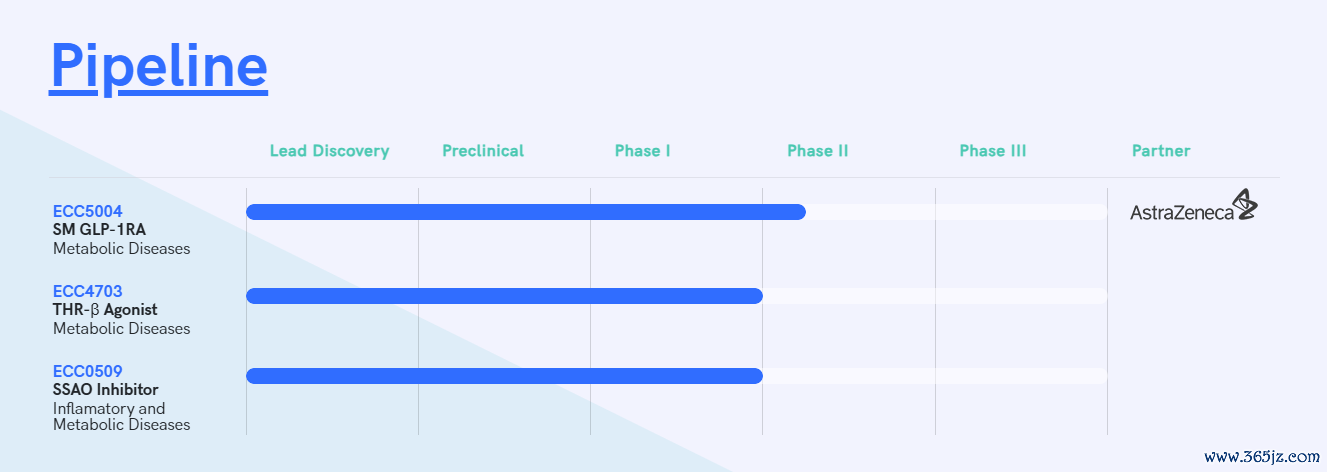Click the Lead Discovery column header
Viewport: 1327px width, 472px height.
click(x=329, y=151)
